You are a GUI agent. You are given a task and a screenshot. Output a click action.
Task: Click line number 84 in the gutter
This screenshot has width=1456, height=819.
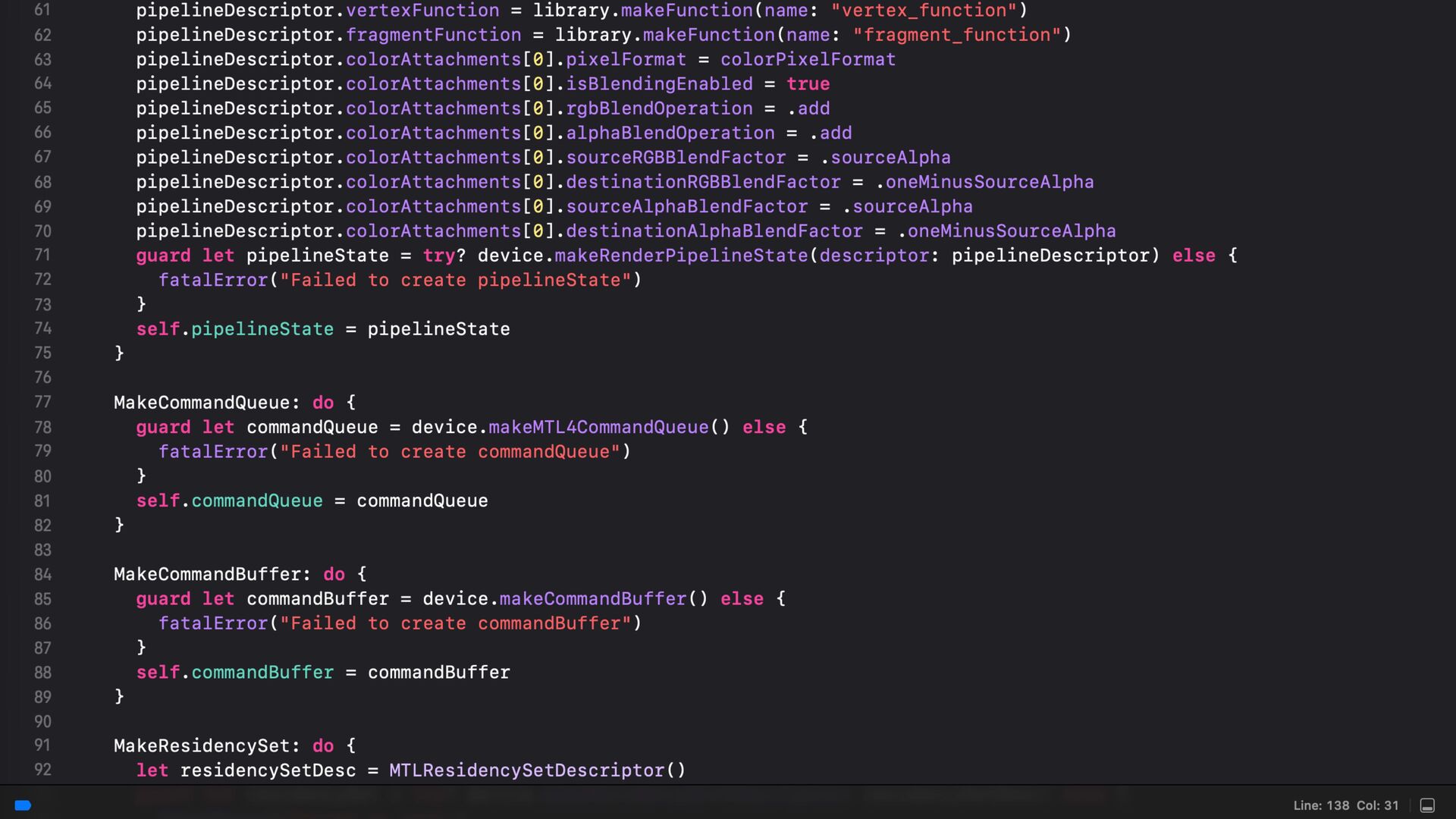[x=42, y=574]
